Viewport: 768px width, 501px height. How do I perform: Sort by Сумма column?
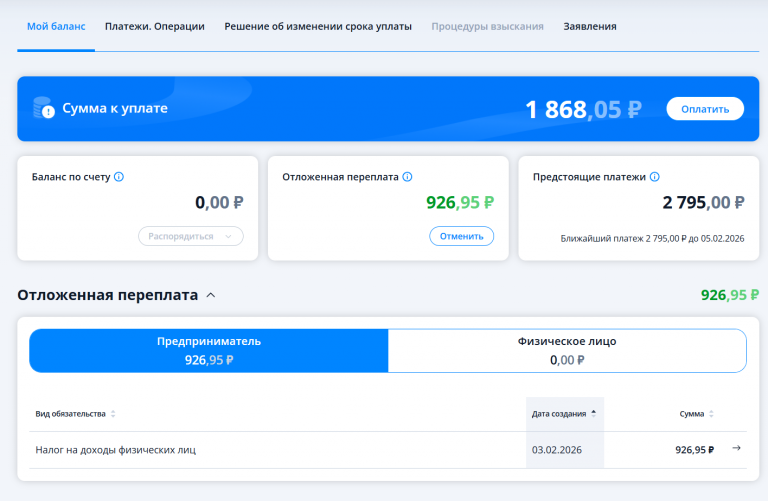tap(696, 414)
